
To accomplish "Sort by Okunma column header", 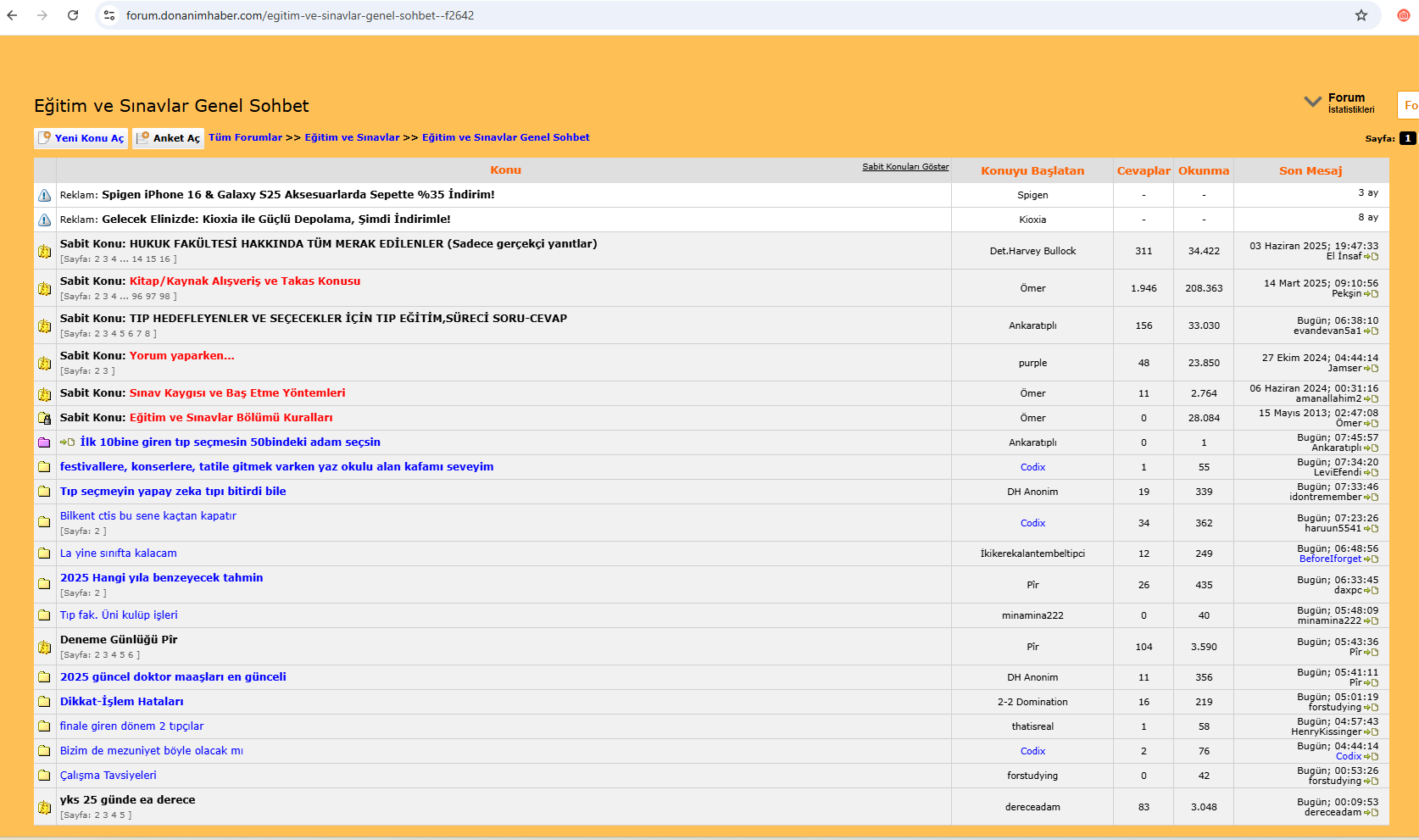I will [1204, 170].
